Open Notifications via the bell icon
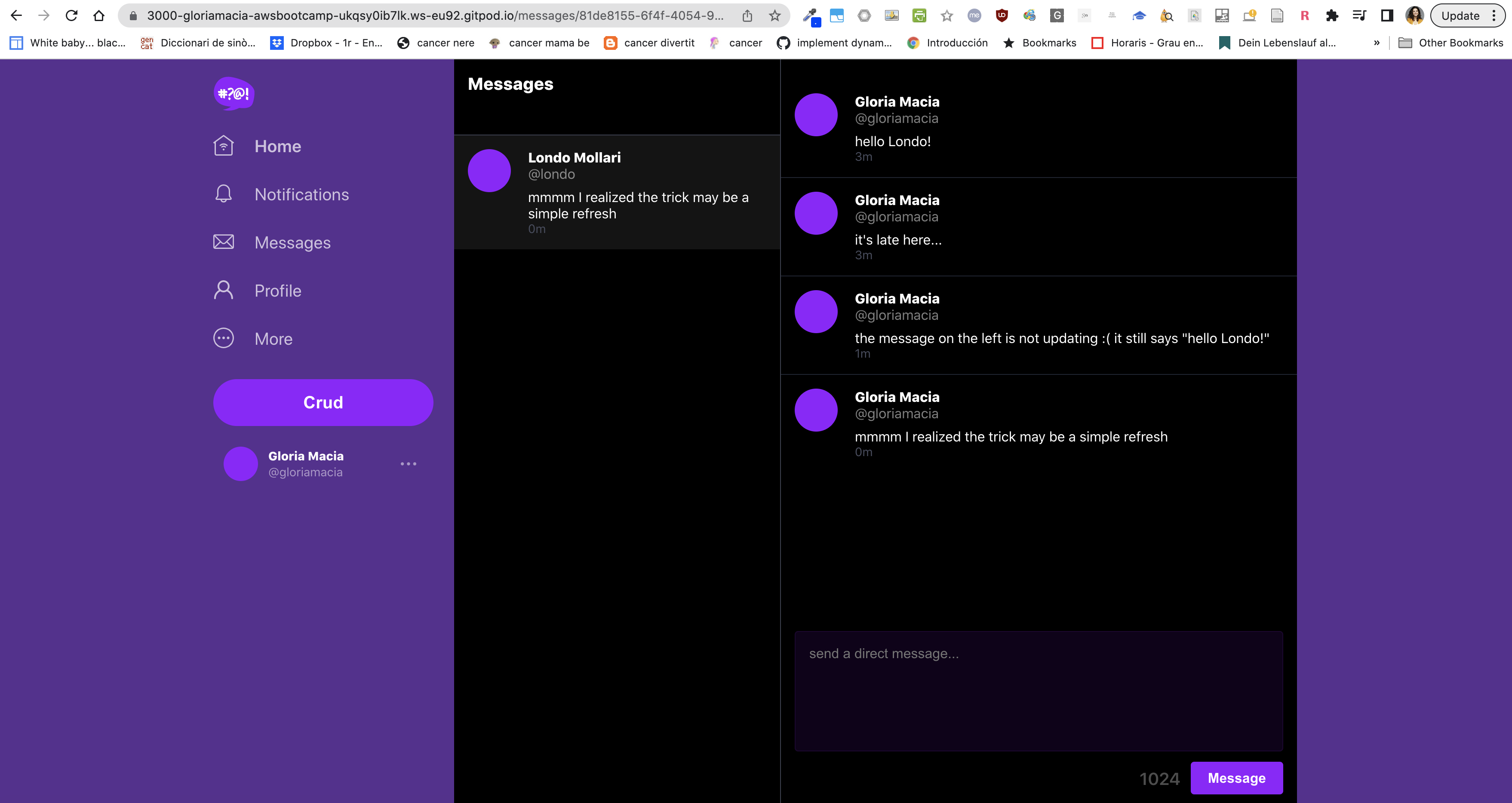1512x803 pixels. (223, 193)
